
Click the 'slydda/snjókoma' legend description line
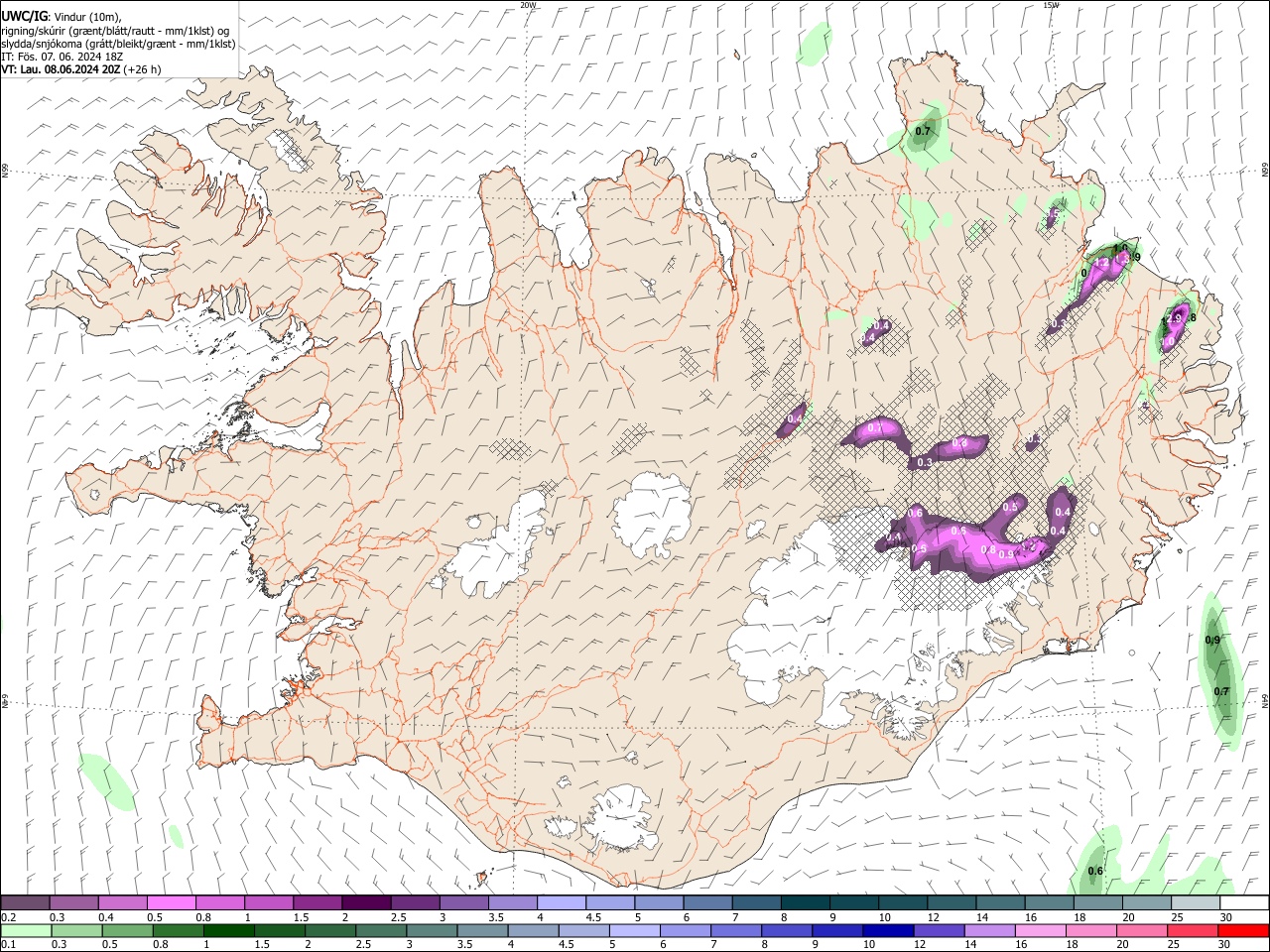tap(118, 44)
